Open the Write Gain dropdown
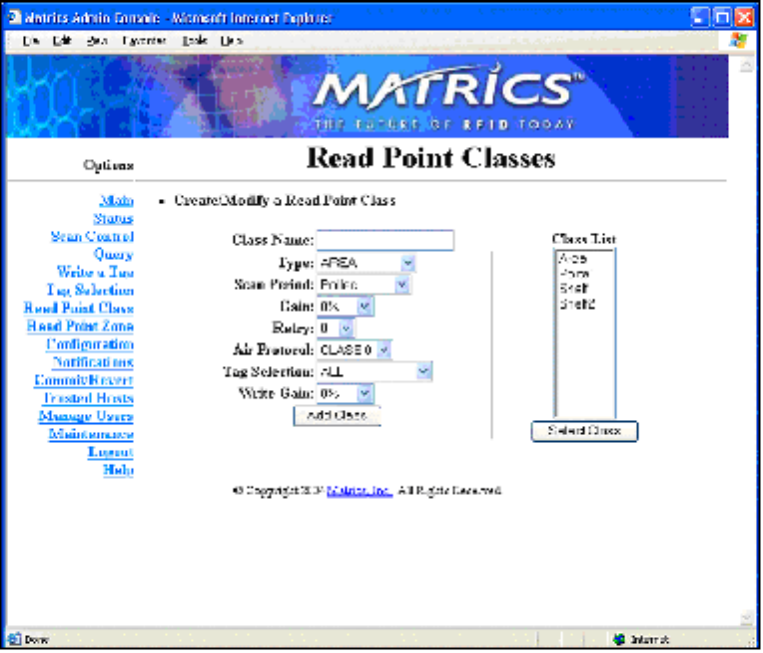The image size is (763, 653). (345, 394)
